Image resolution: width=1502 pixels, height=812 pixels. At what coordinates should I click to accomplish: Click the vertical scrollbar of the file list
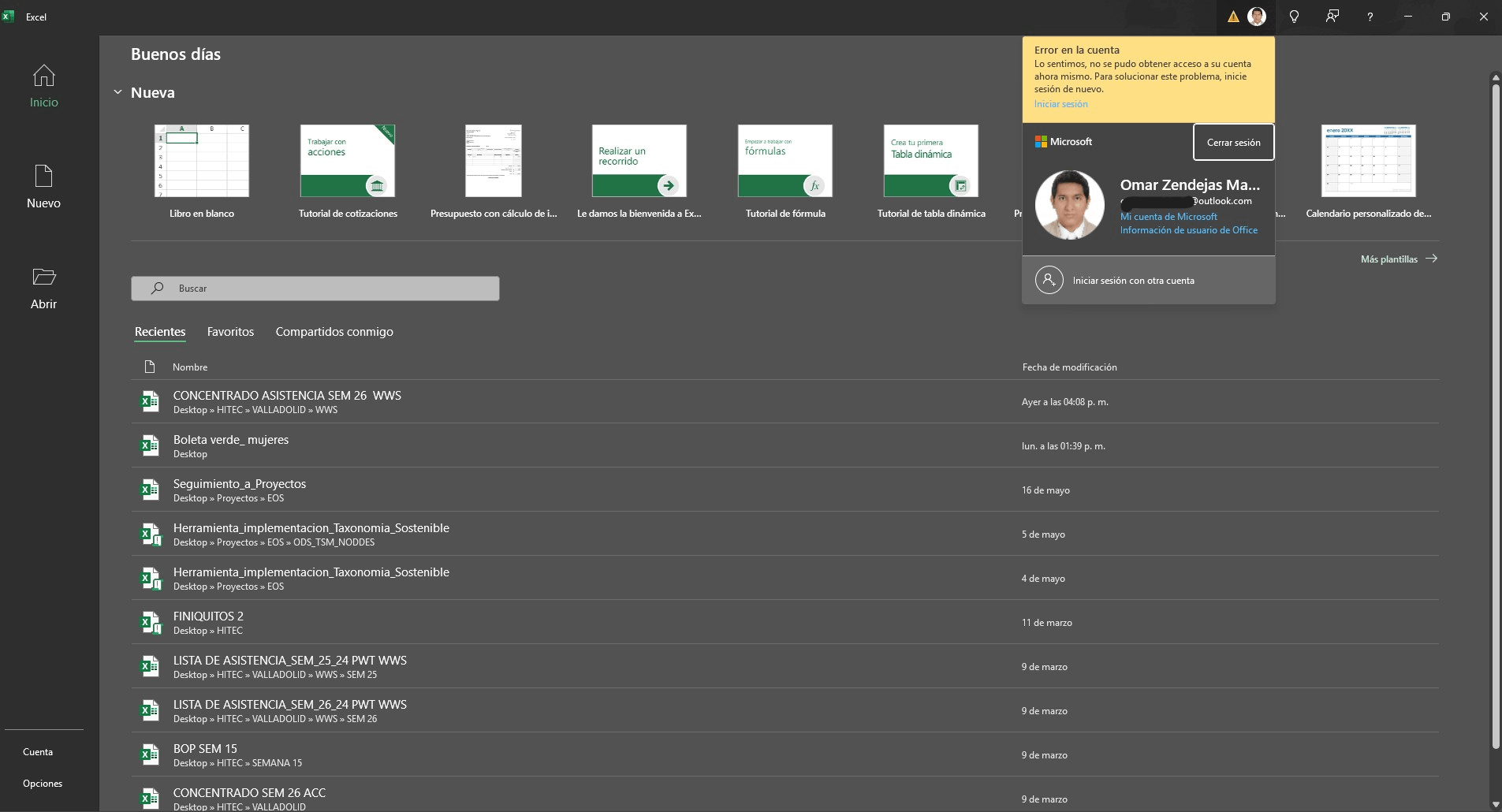coord(1495,416)
